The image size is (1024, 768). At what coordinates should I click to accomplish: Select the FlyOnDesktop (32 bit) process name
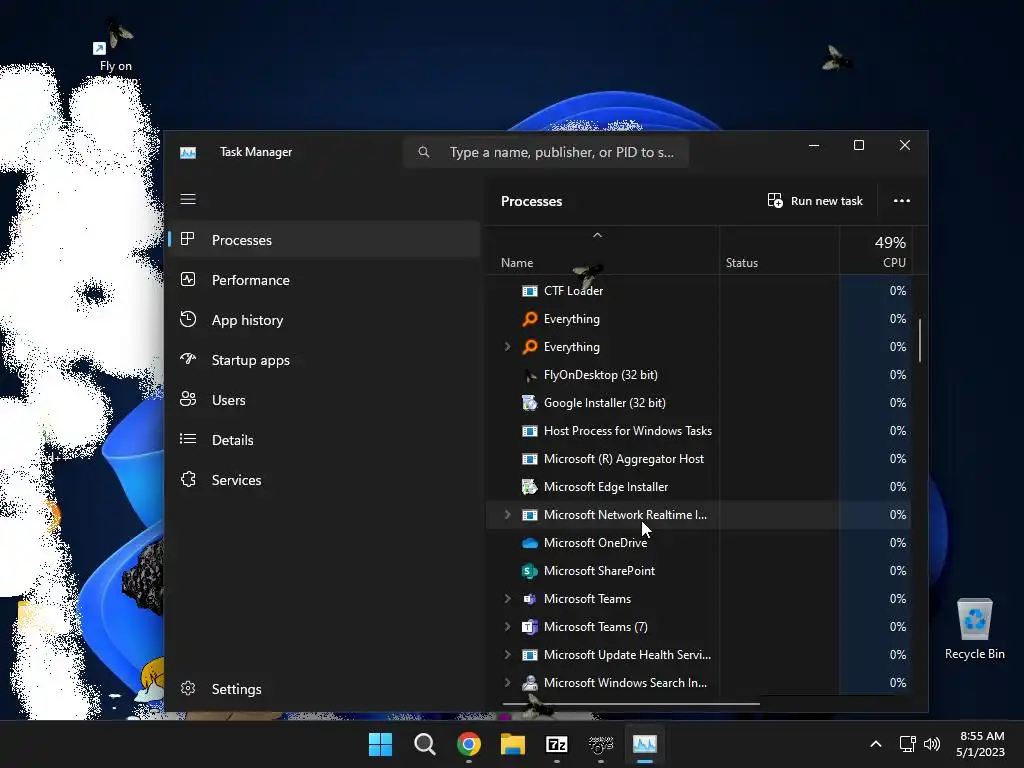click(601, 375)
